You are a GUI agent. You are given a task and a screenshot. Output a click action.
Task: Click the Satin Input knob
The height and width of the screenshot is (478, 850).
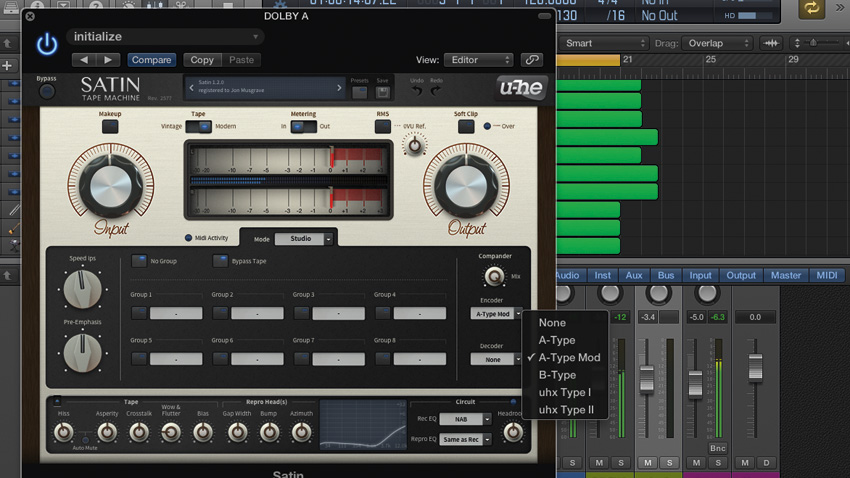(x=111, y=186)
